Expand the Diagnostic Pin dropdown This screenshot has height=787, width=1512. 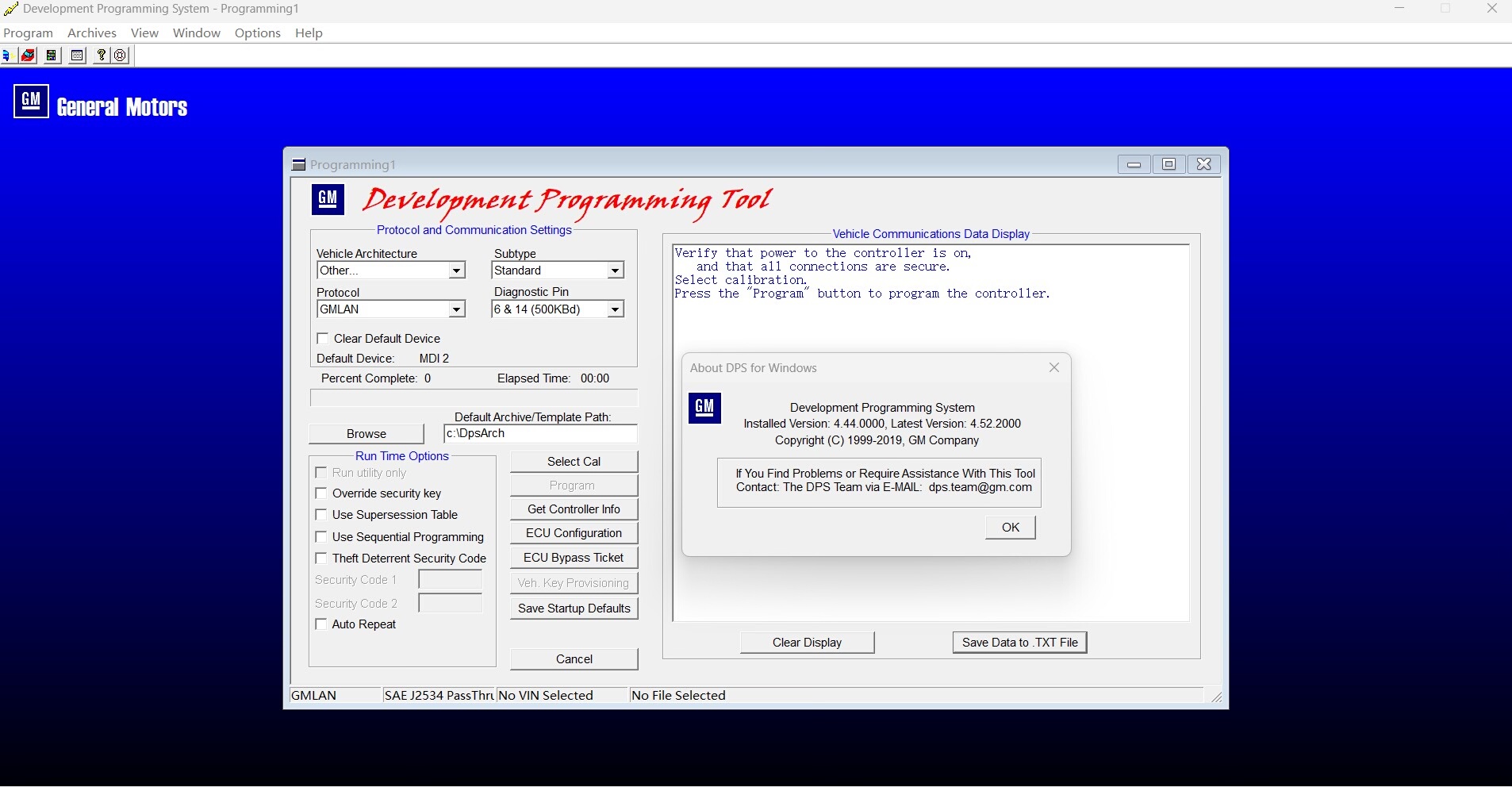(615, 309)
